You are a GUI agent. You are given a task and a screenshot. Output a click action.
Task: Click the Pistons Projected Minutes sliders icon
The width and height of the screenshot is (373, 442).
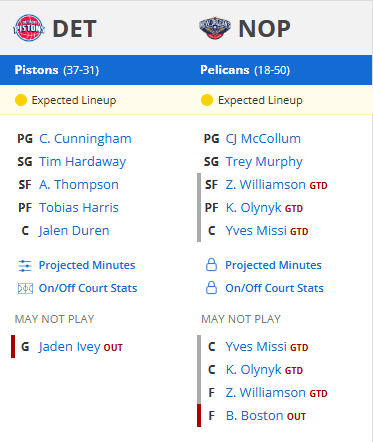coord(25,266)
